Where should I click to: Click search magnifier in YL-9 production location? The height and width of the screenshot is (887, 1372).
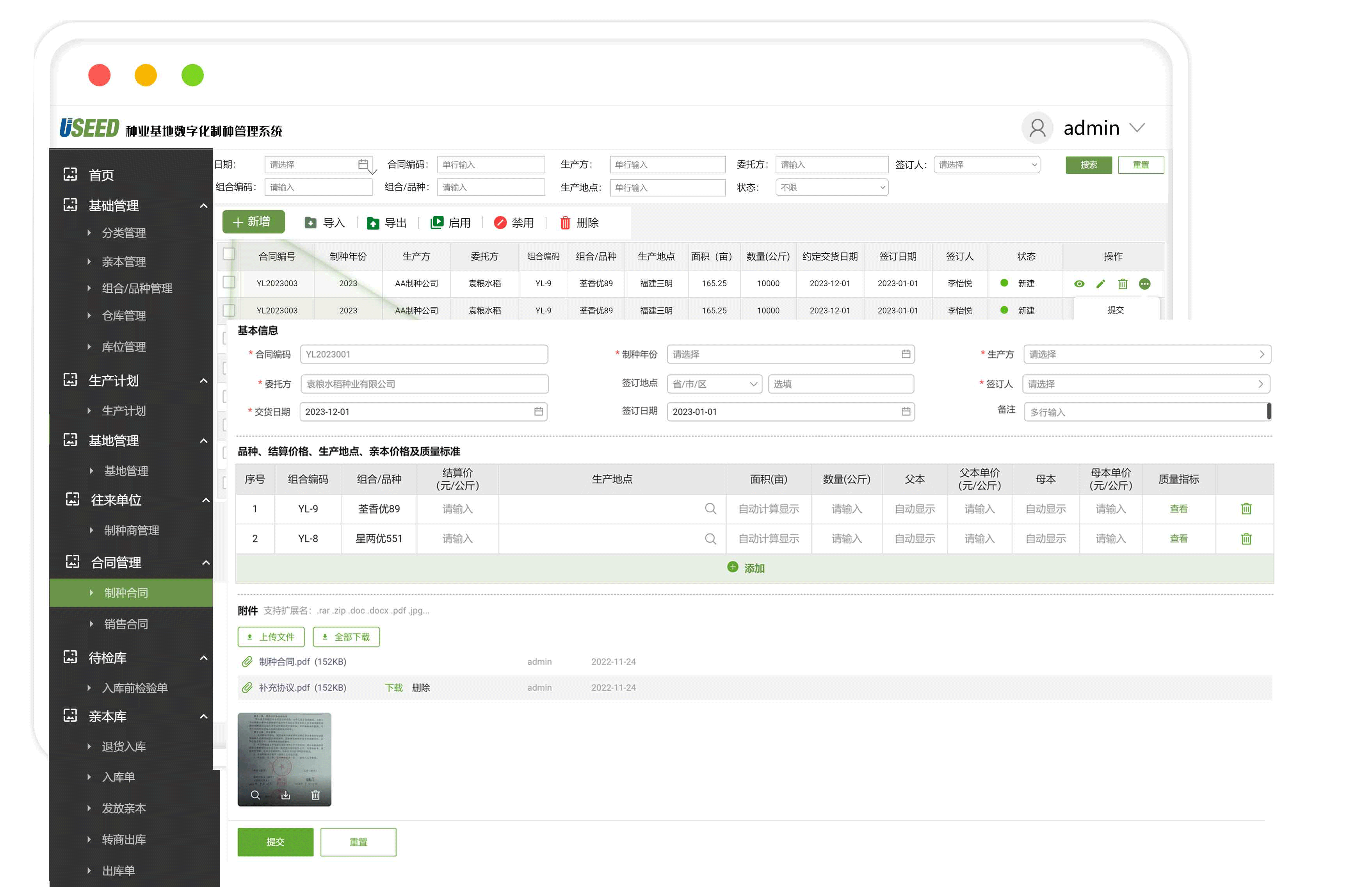tap(710, 509)
